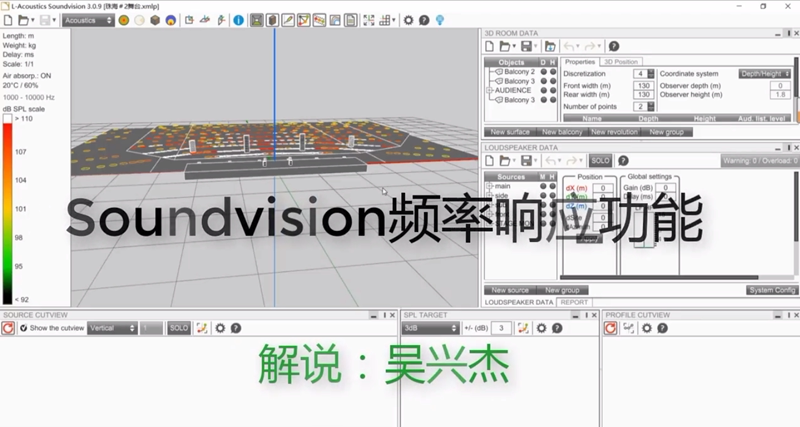The height and width of the screenshot is (427, 800).
Task: Click the Front width input field
Action: tap(644, 86)
